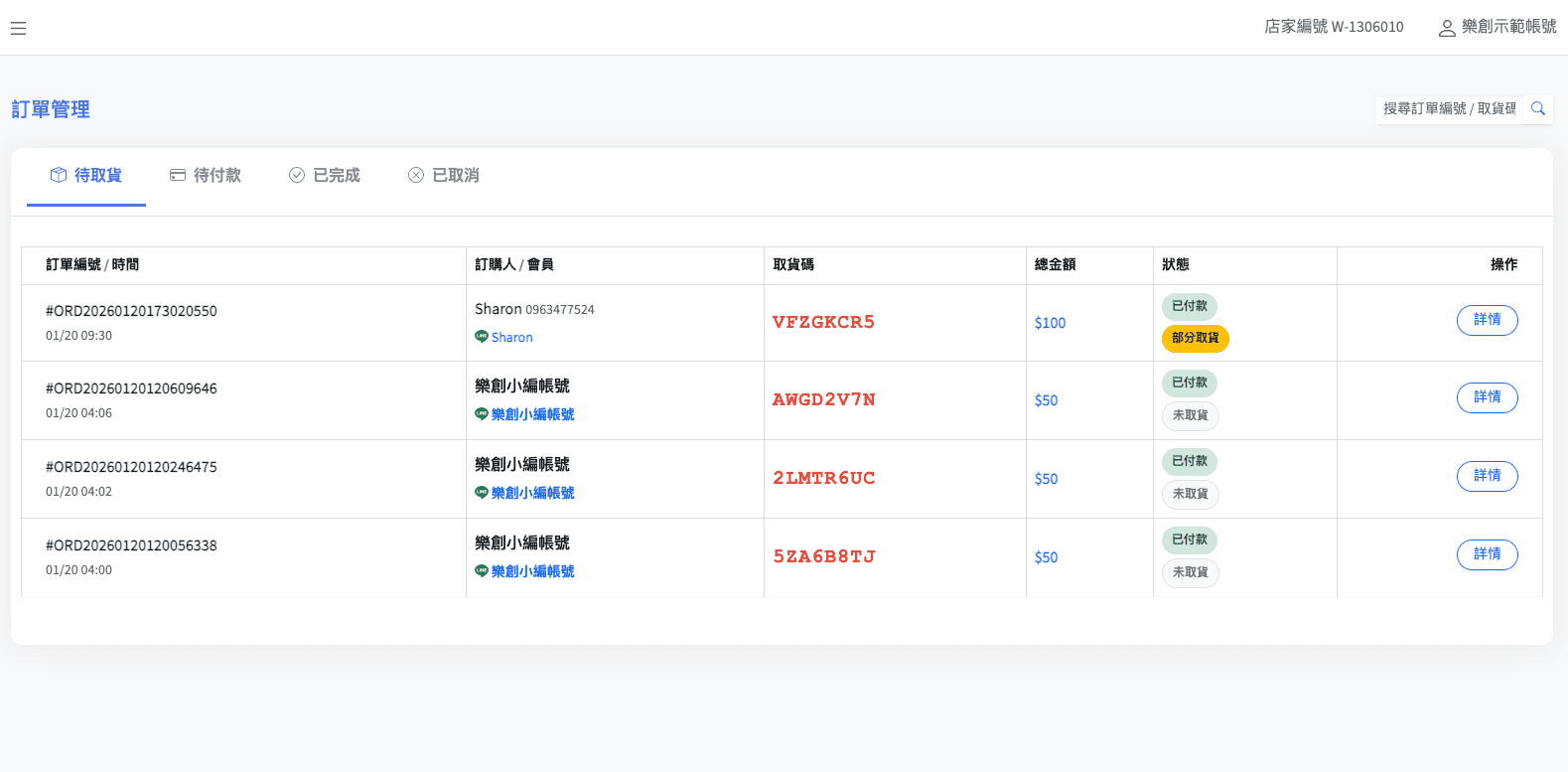Focus the order number search field

click(x=1449, y=109)
